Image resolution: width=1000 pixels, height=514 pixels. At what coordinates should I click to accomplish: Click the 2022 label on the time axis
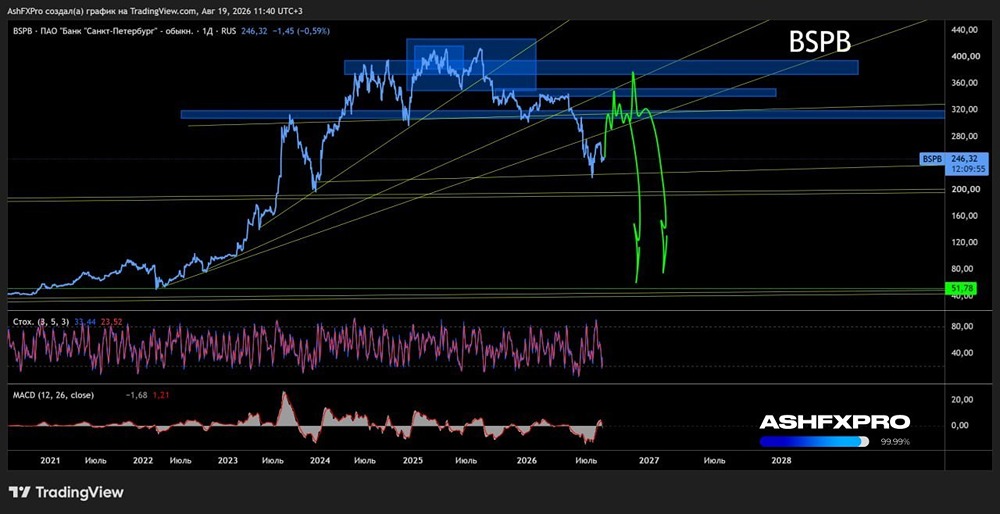tap(143, 460)
